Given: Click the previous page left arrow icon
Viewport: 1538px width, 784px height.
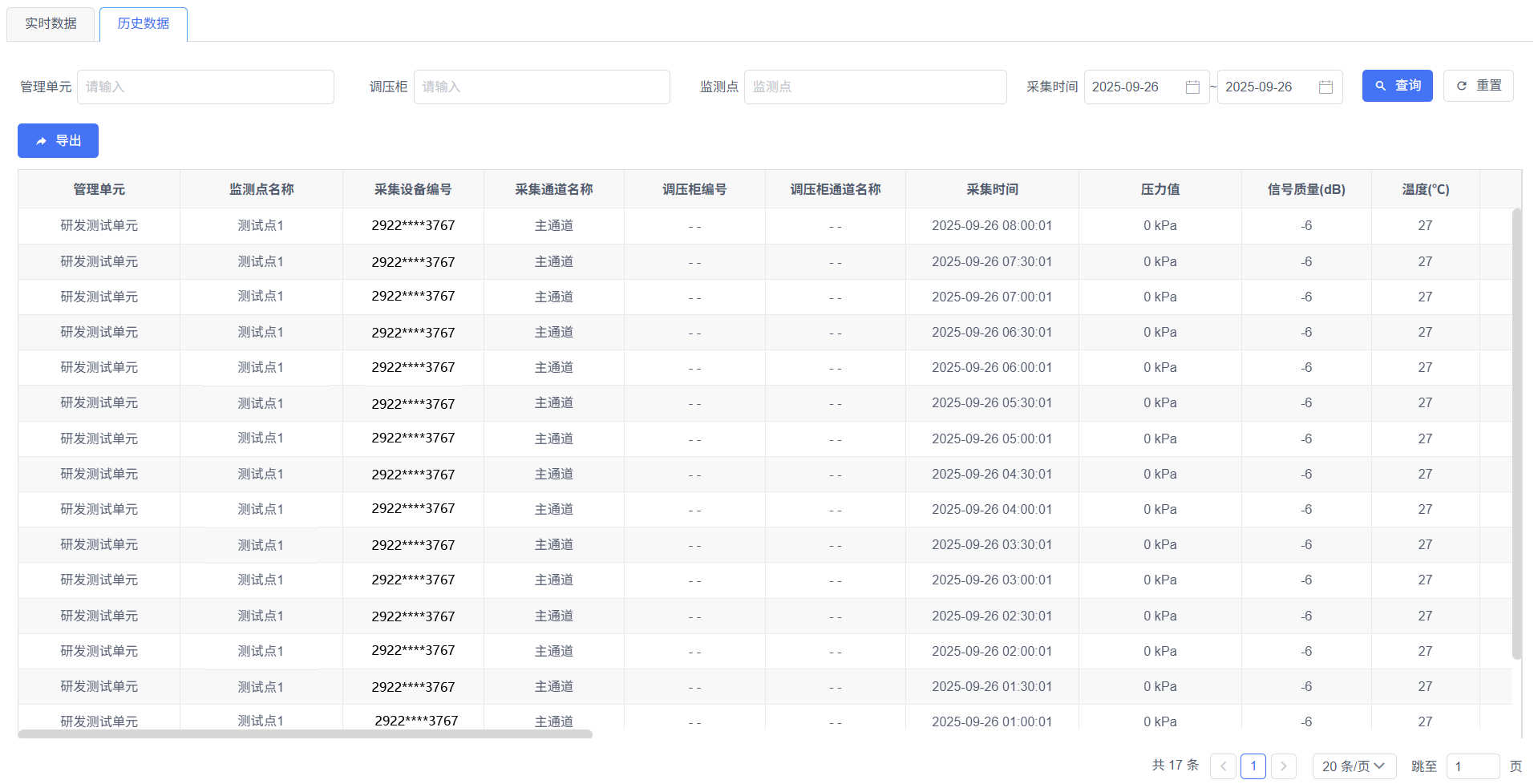Looking at the screenshot, I should [1222, 766].
